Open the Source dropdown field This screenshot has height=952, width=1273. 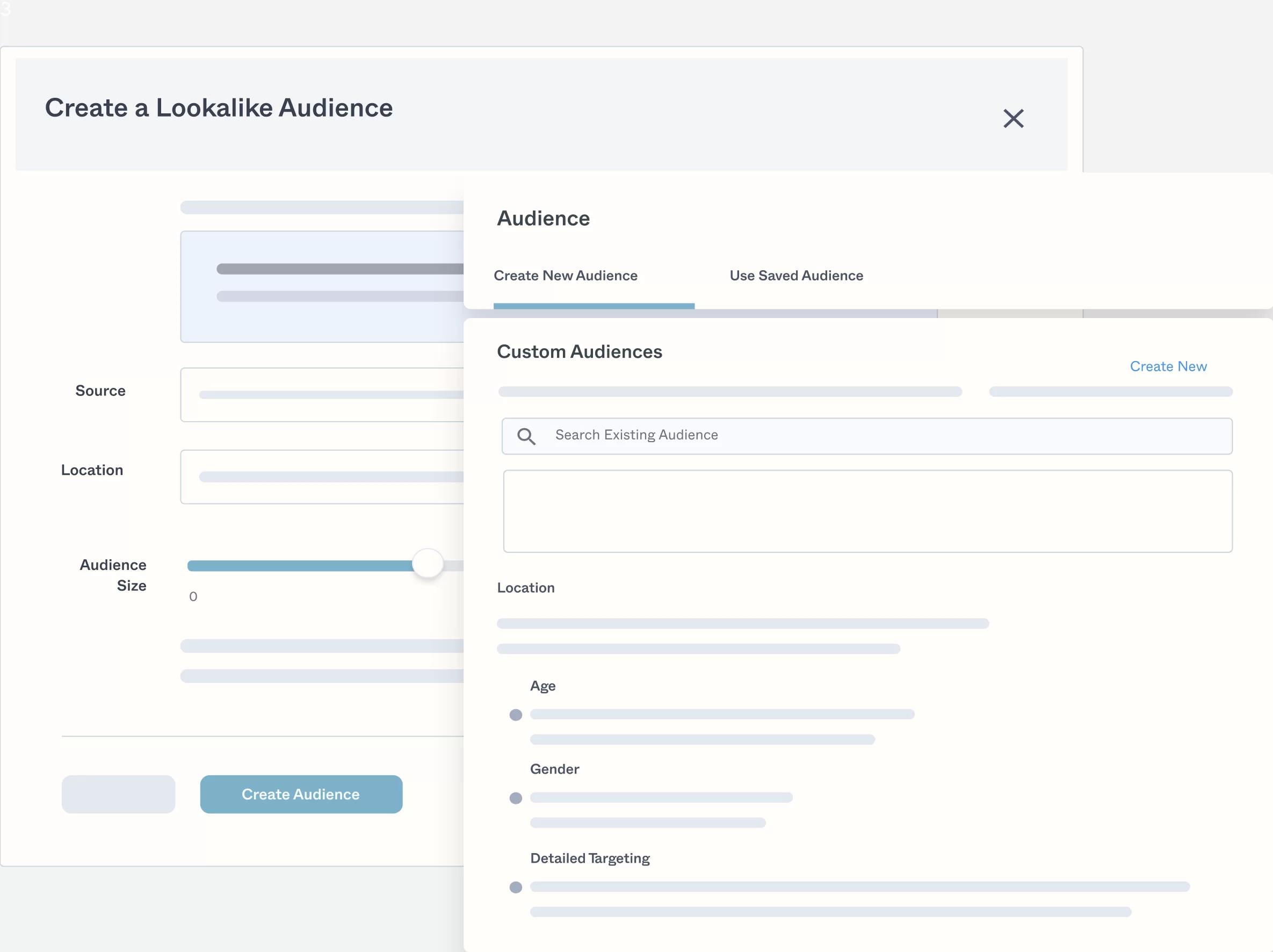[322, 395]
